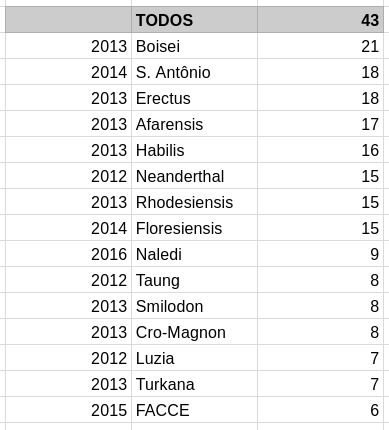Click the FACCE cell

[x=194, y=410]
